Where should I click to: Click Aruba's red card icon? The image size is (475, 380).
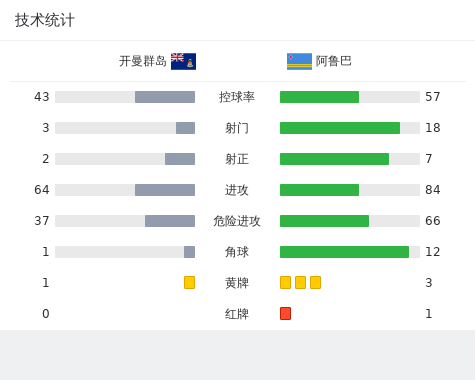tap(285, 313)
